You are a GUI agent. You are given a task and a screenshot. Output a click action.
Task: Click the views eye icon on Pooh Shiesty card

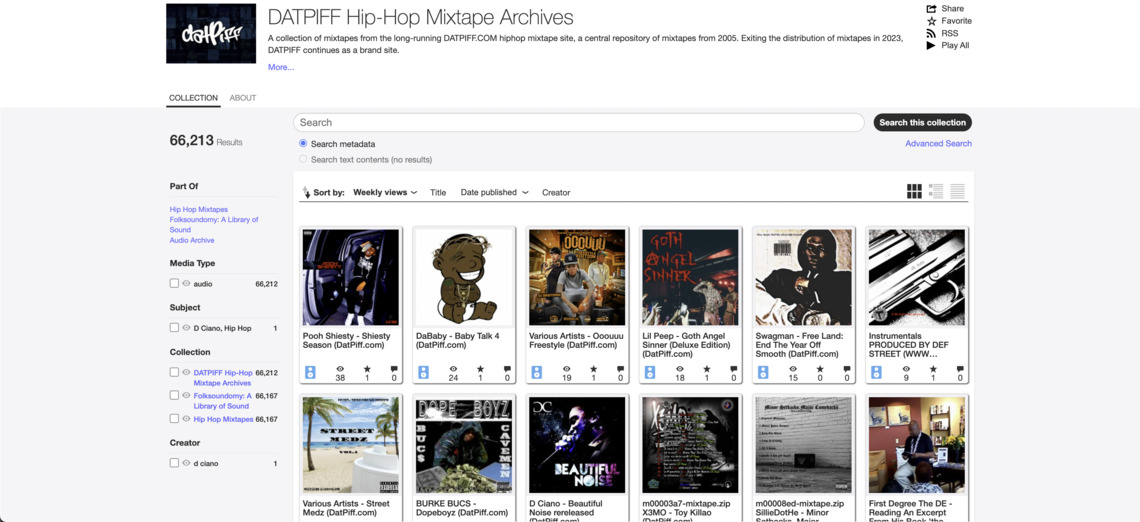(x=340, y=369)
